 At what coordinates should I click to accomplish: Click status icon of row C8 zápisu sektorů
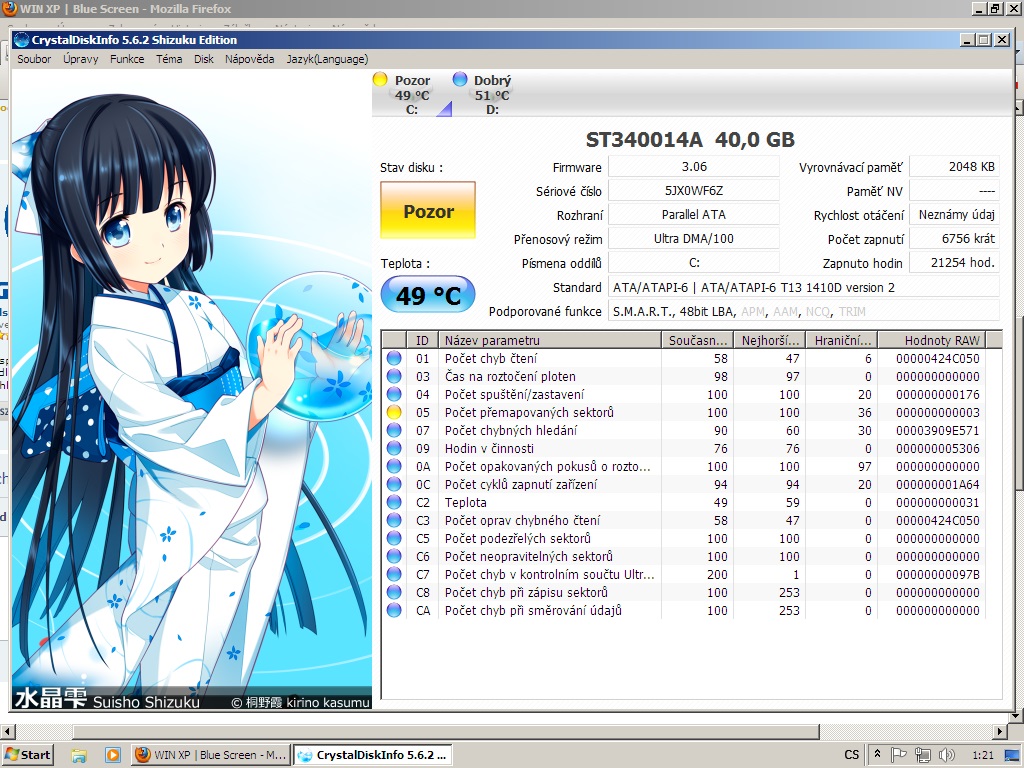coord(394,592)
